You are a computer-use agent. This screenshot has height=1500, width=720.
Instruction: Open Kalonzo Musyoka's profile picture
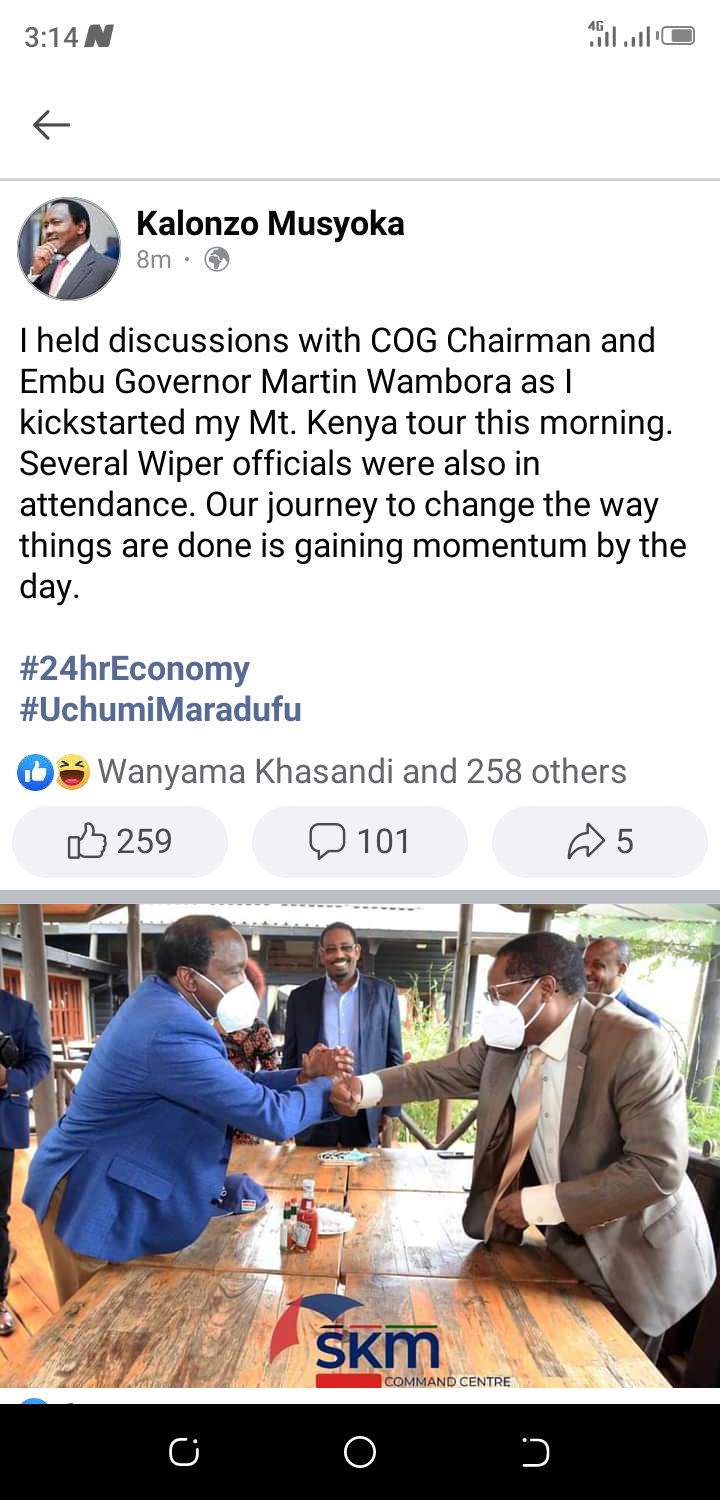[x=69, y=249]
